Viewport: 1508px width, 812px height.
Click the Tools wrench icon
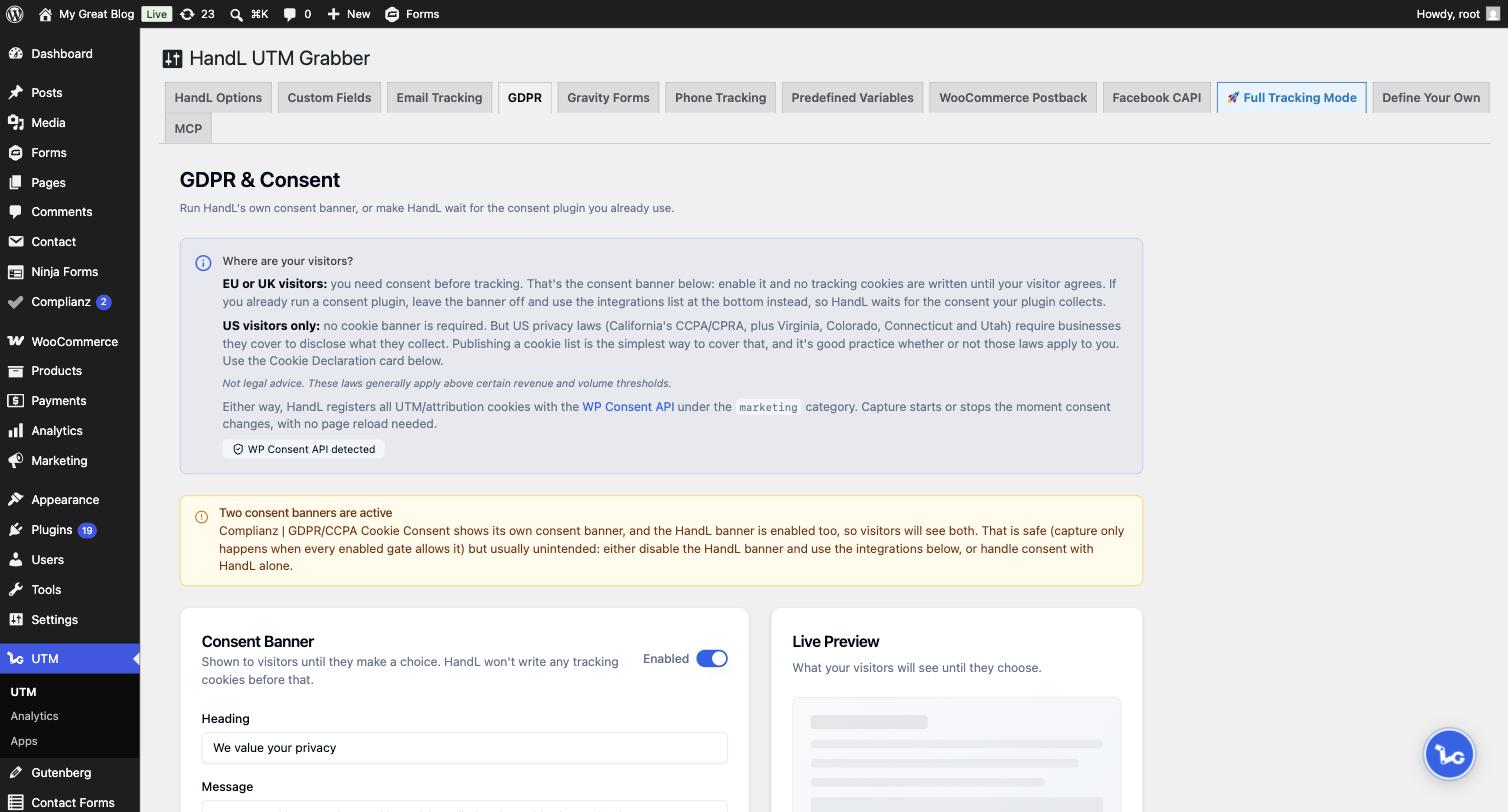(x=15, y=590)
